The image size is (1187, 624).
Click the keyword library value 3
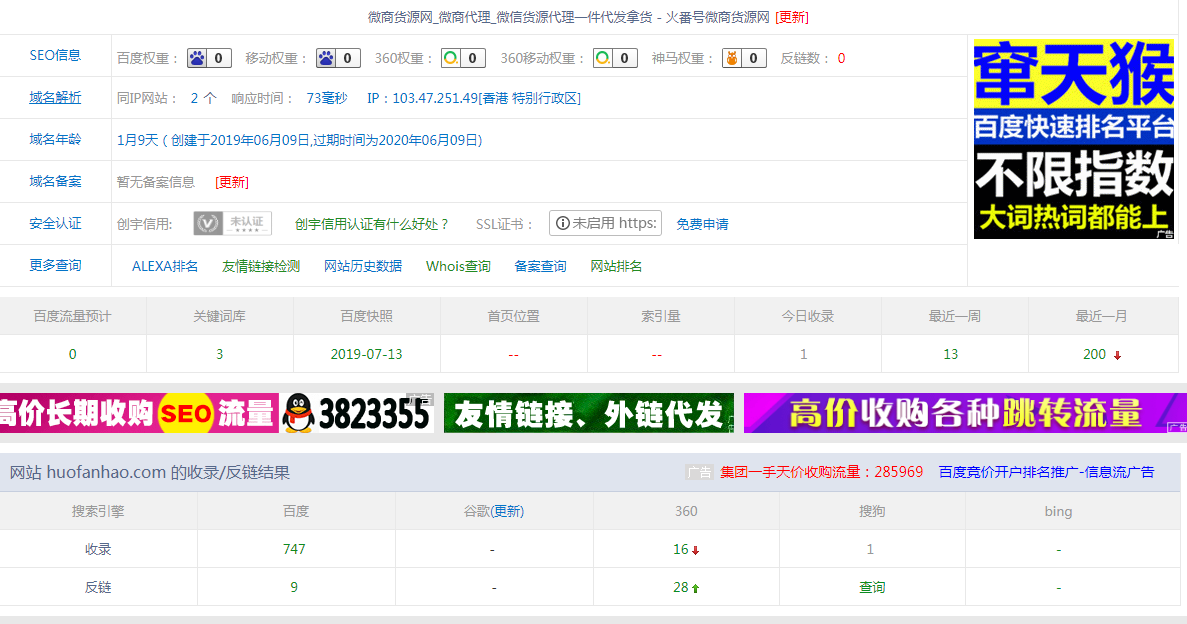(220, 354)
